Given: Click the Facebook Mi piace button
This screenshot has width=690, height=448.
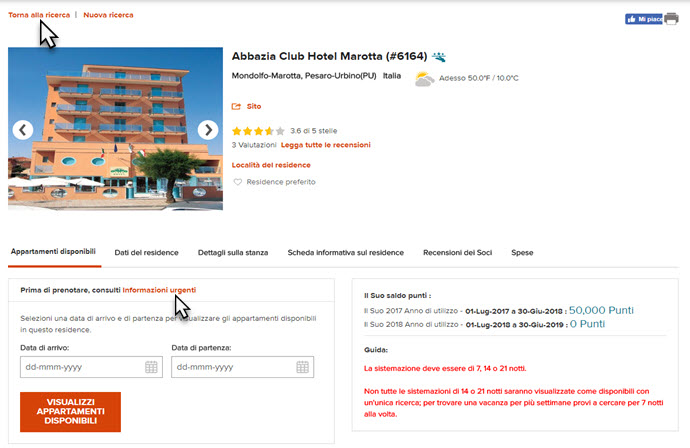Looking at the screenshot, I should 643,18.
